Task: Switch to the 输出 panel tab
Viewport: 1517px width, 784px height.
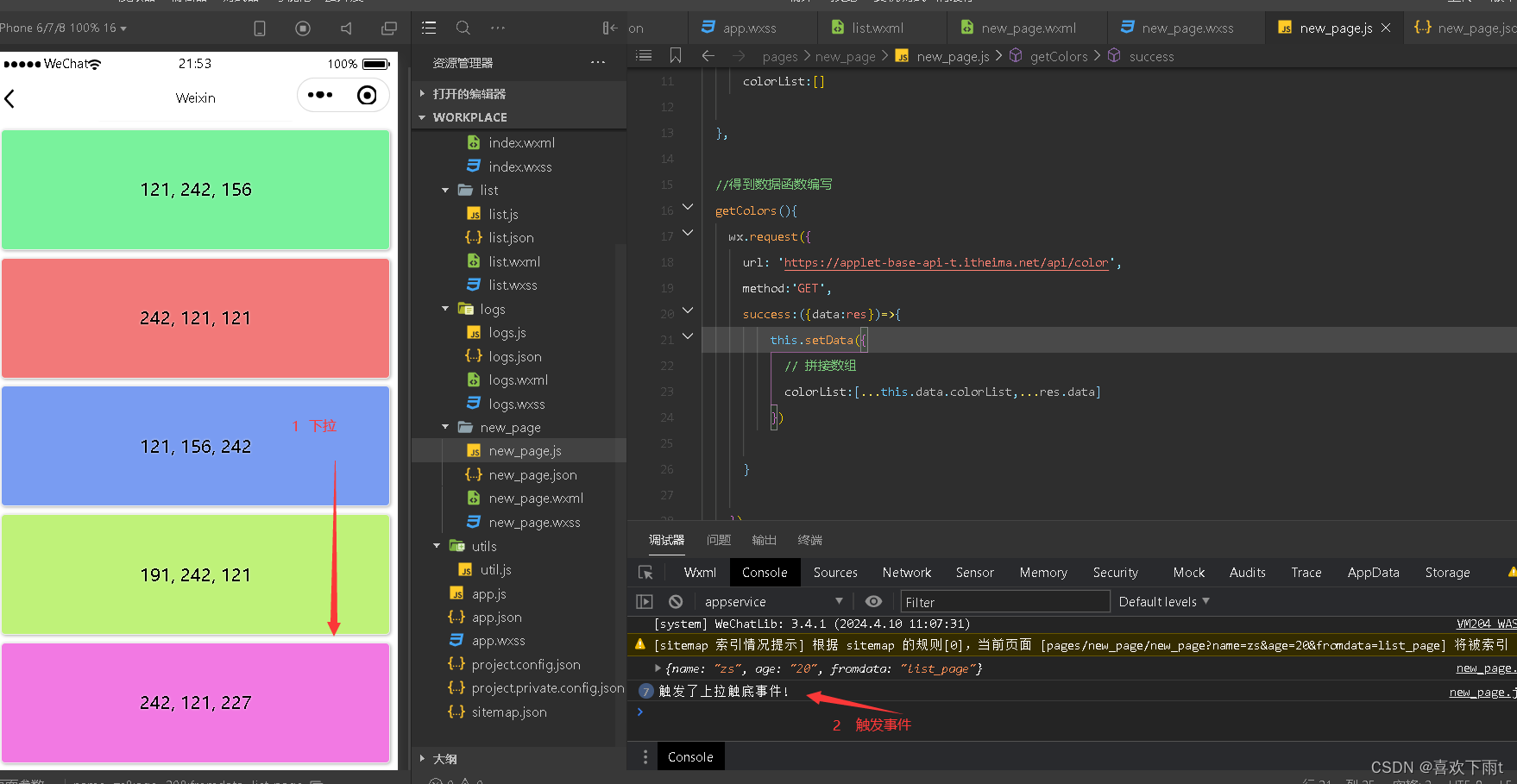Action: (764, 540)
